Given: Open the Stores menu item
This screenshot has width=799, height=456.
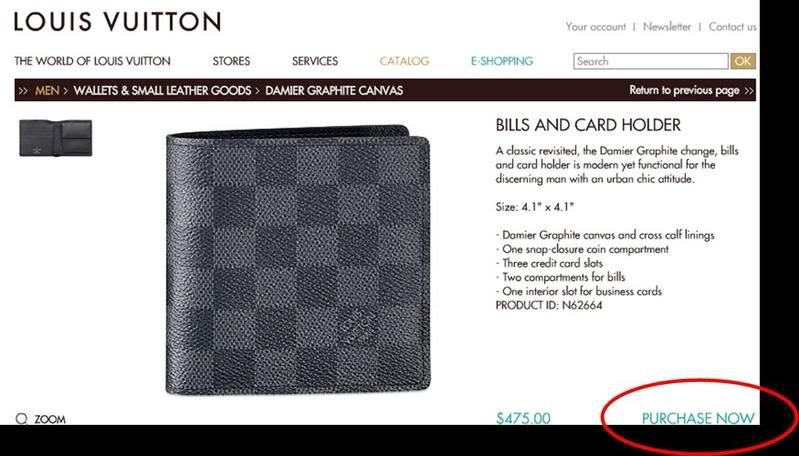Looking at the screenshot, I should (231, 61).
